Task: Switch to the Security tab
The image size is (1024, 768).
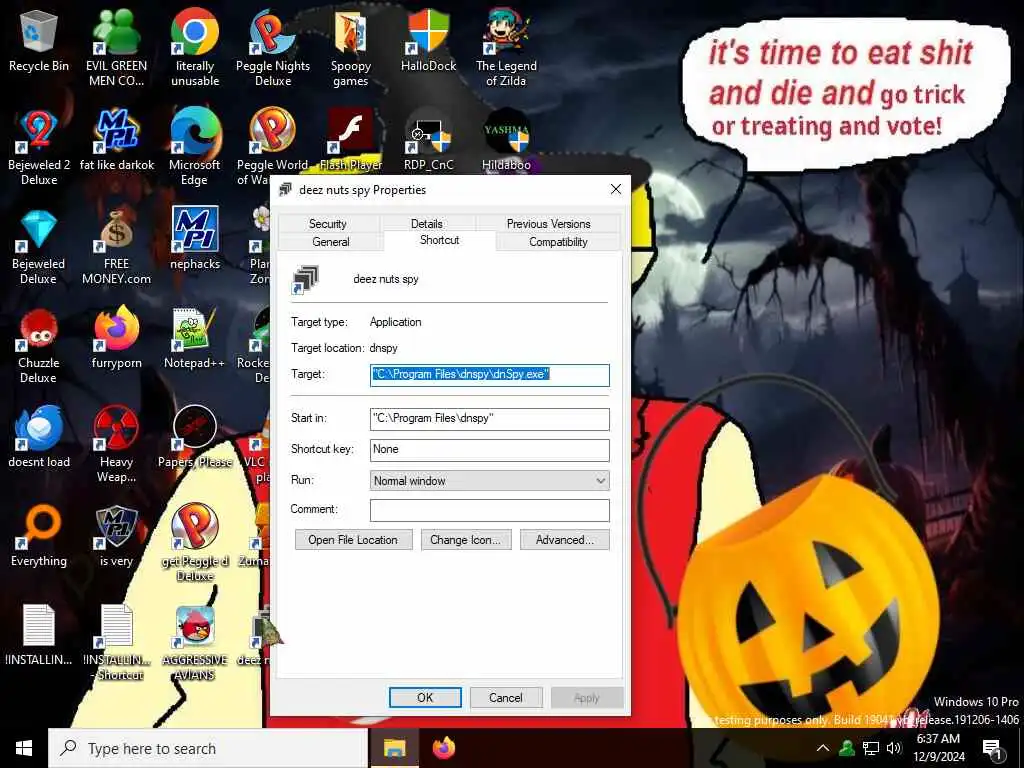Action: pyautogui.click(x=327, y=223)
